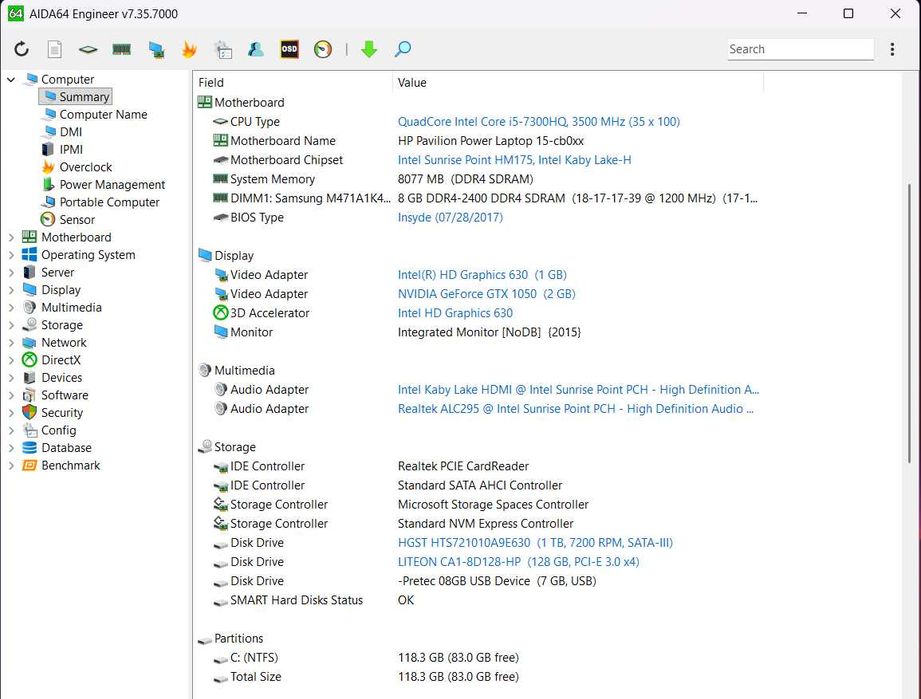
Task: Open the Preferences toolbar icon
Action: coord(223,49)
